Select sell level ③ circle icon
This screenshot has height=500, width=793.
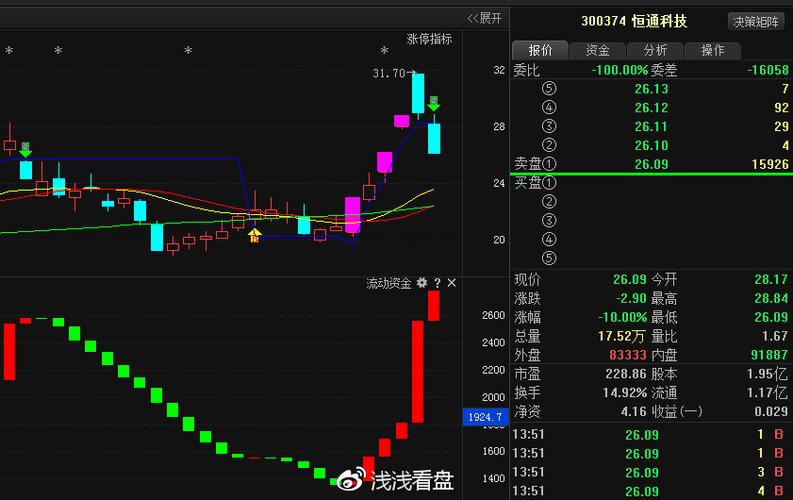[549, 126]
